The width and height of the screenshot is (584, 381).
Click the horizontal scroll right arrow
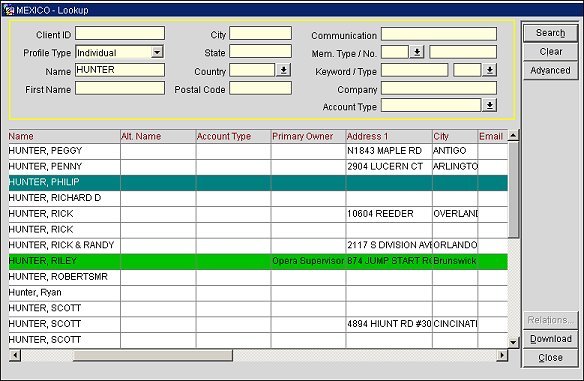[x=502, y=355]
